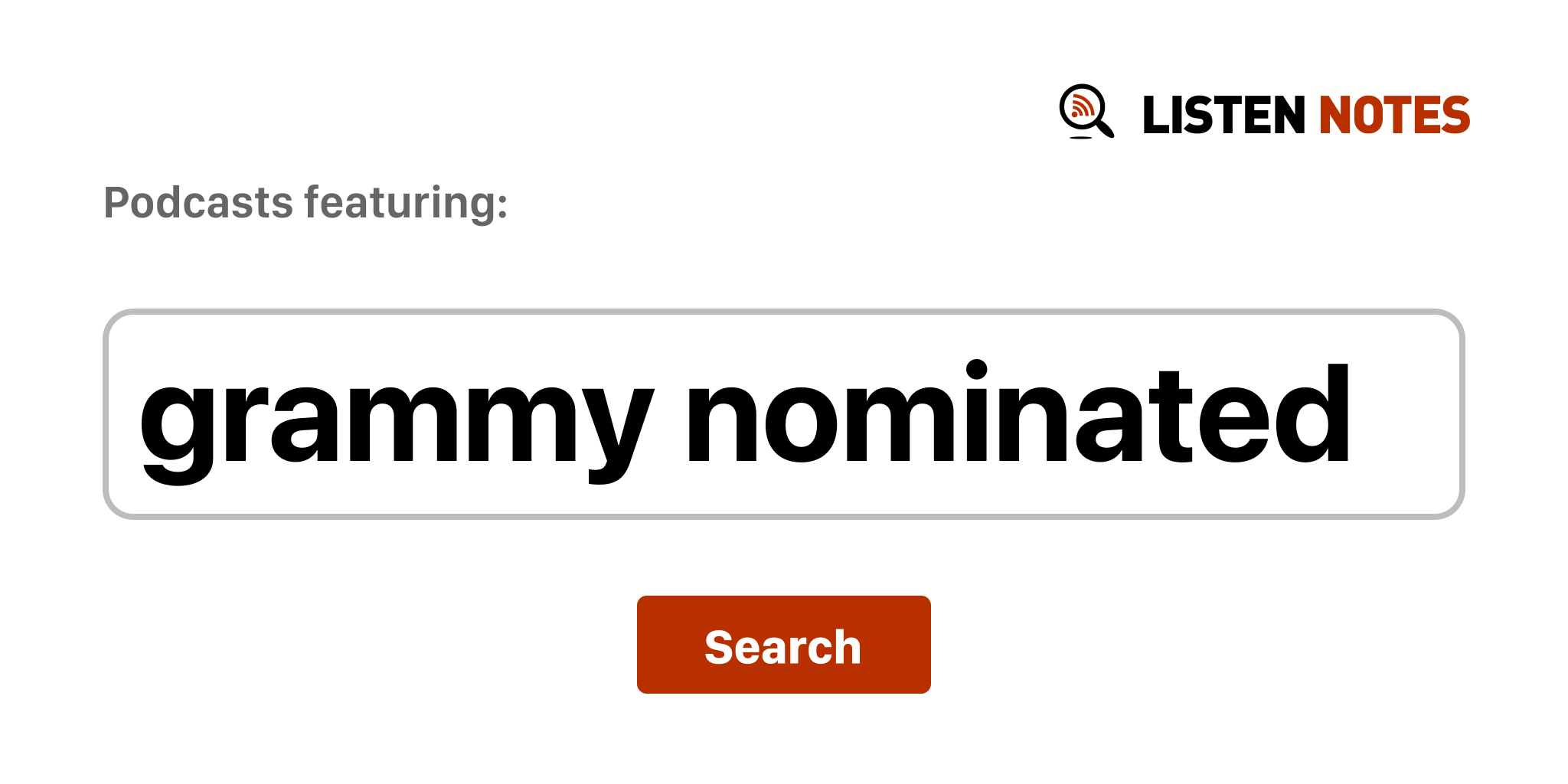Open the black "LISTEN" wordmark link

click(x=1223, y=116)
